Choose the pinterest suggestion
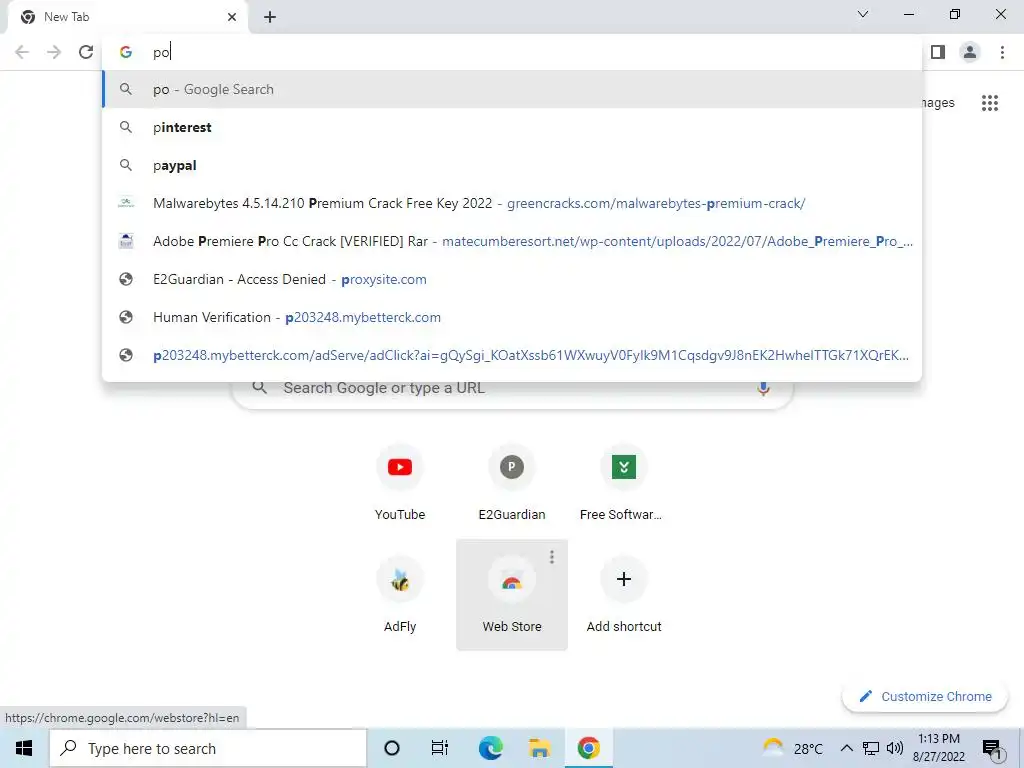Viewport: 1024px width, 768px height. tap(512, 127)
